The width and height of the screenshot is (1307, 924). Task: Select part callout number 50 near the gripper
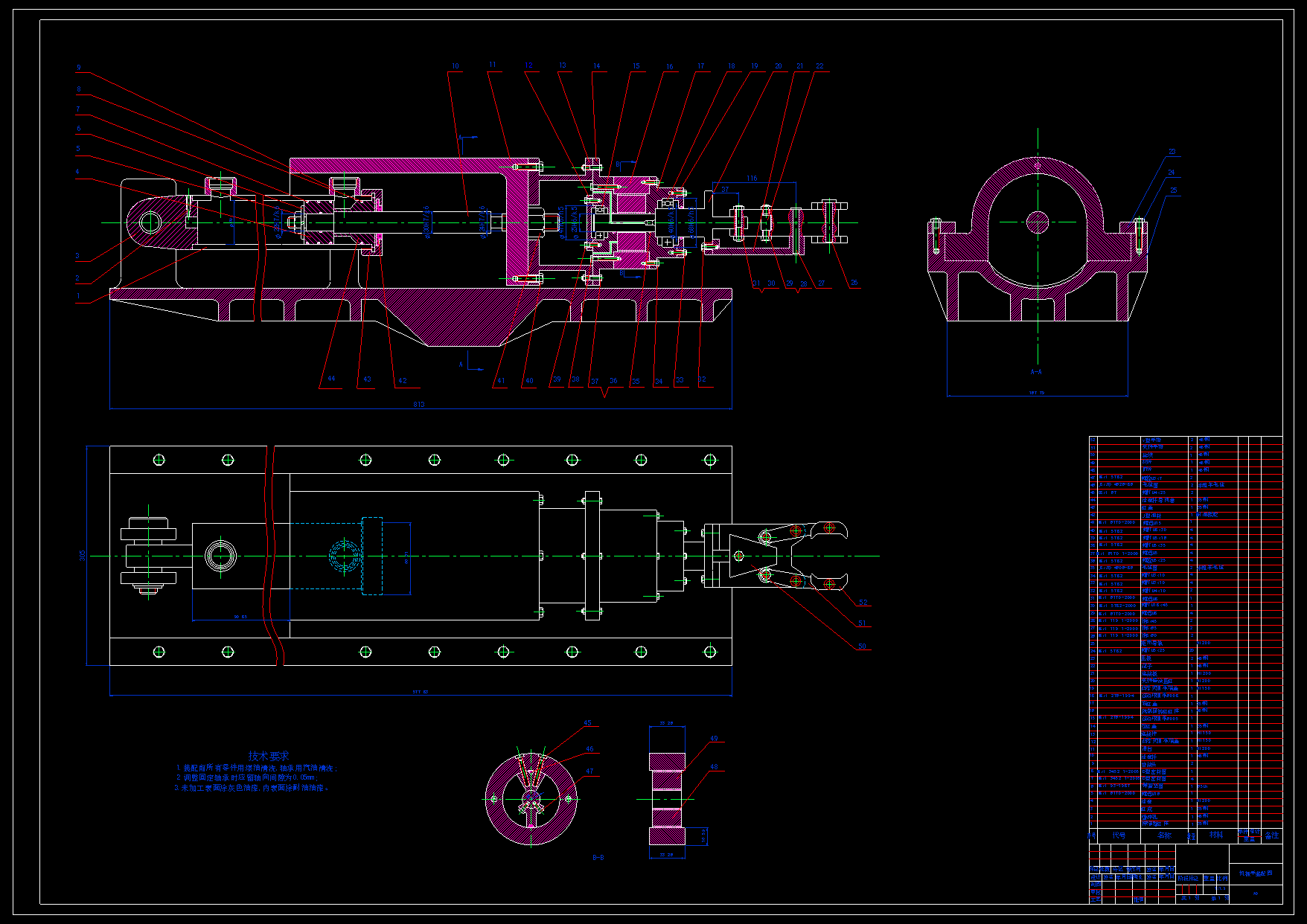(x=862, y=647)
